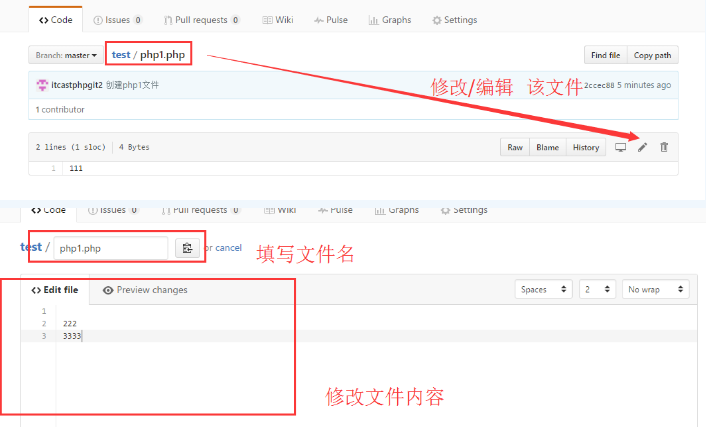Click the 'test' link in editor breadcrumb
706x427 pixels.
pyautogui.click(x=31, y=247)
